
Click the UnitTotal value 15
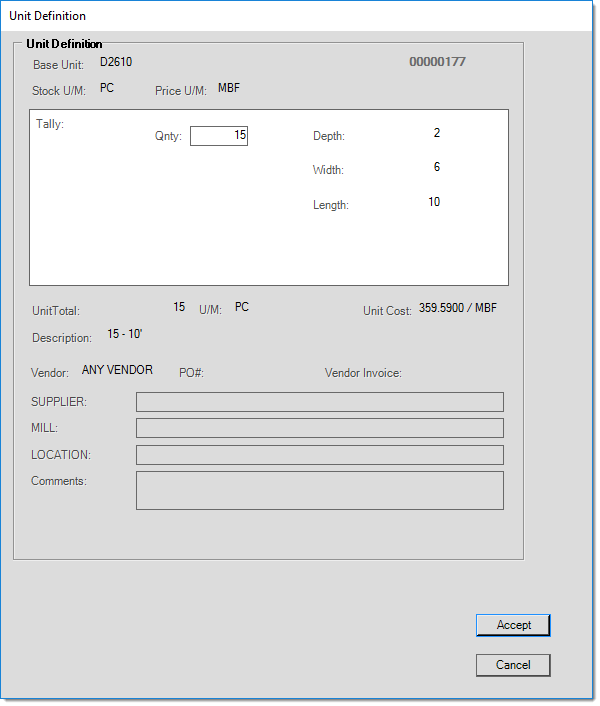[x=179, y=307]
